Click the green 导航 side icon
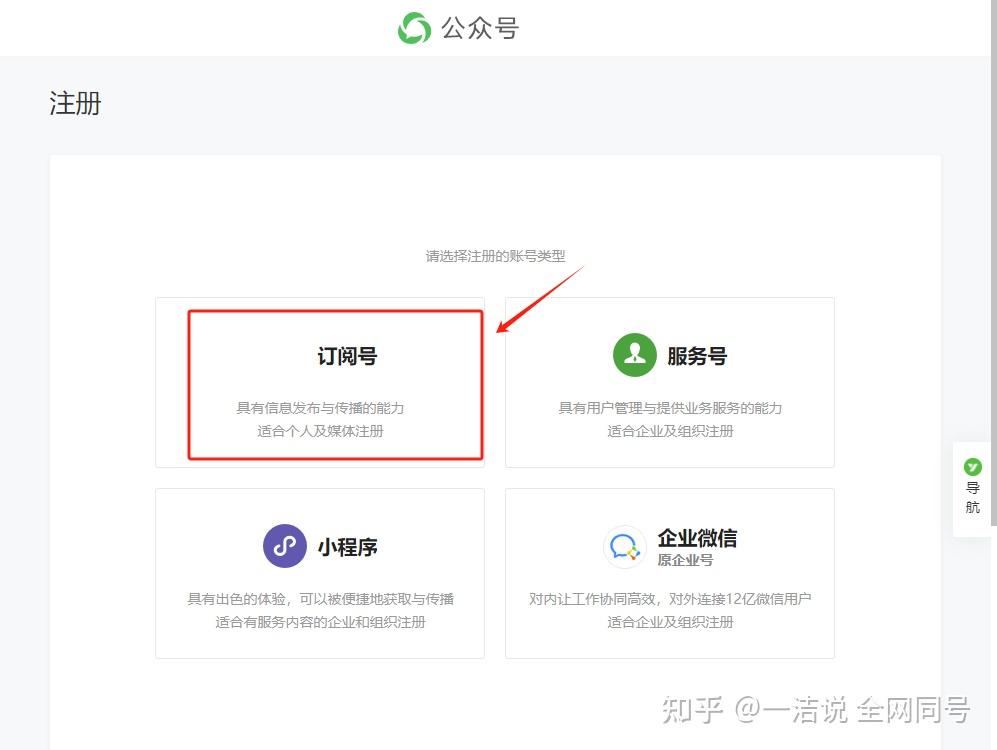The height and width of the screenshot is (750, 997). (x=973, y=467)
